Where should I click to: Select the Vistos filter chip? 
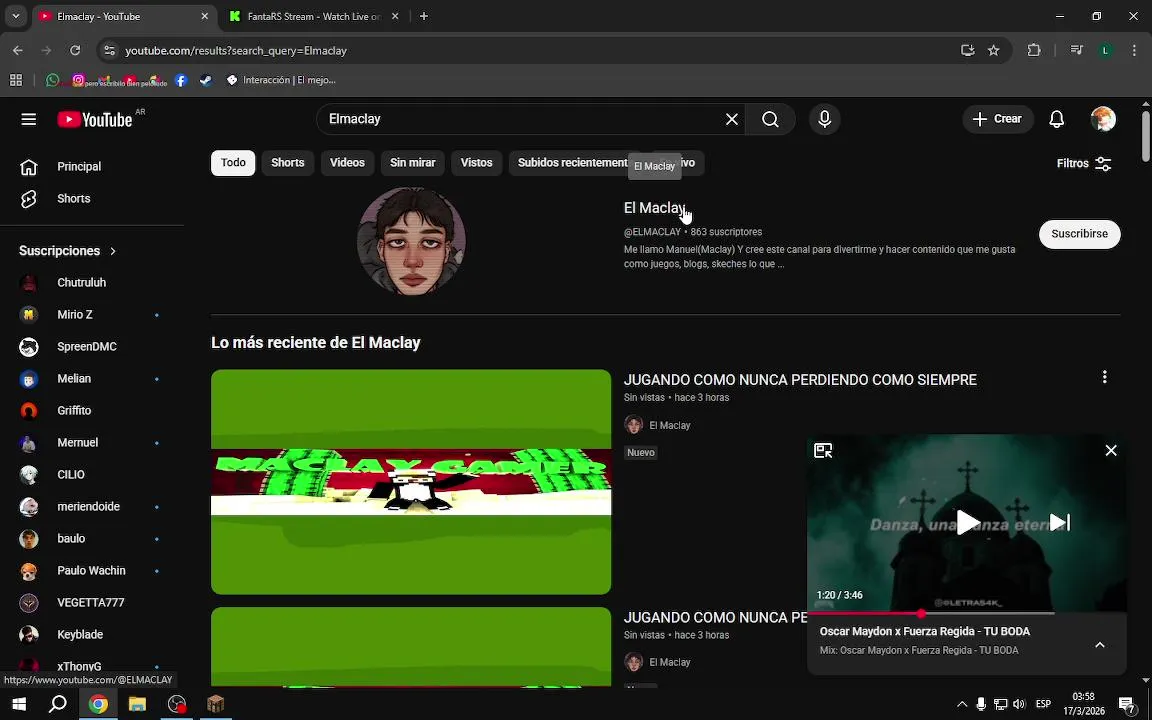[476, 163]
